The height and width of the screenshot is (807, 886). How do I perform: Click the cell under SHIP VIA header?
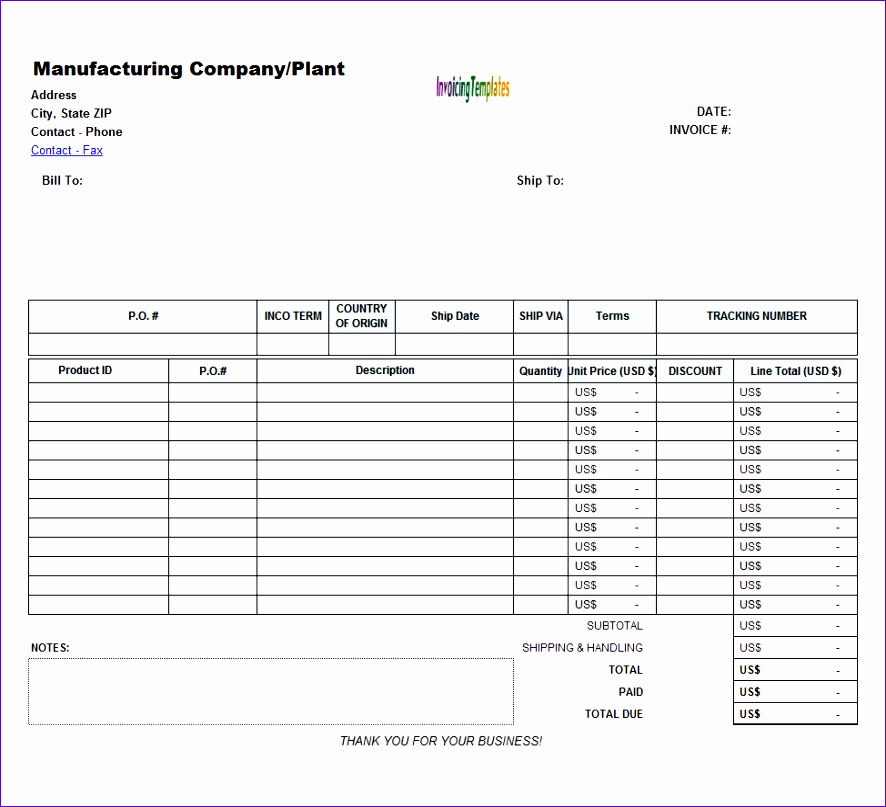540,344
